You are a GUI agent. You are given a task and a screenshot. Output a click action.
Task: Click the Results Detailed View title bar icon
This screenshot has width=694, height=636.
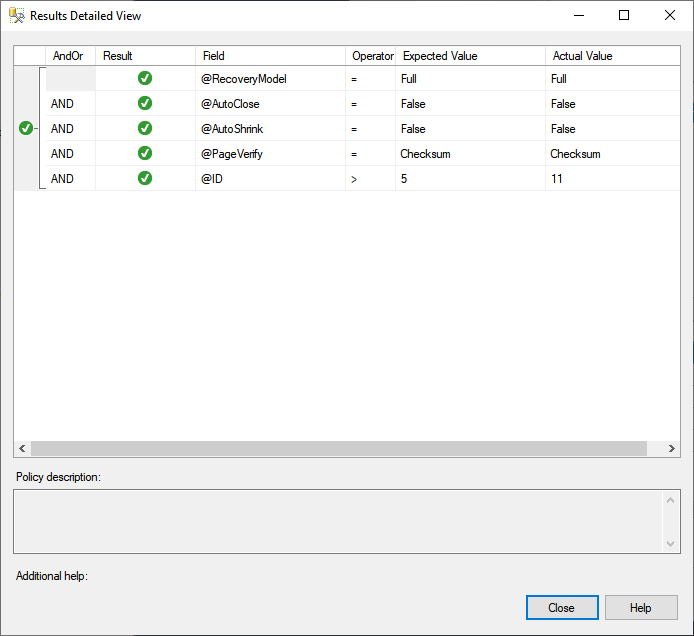pos(16,15)
